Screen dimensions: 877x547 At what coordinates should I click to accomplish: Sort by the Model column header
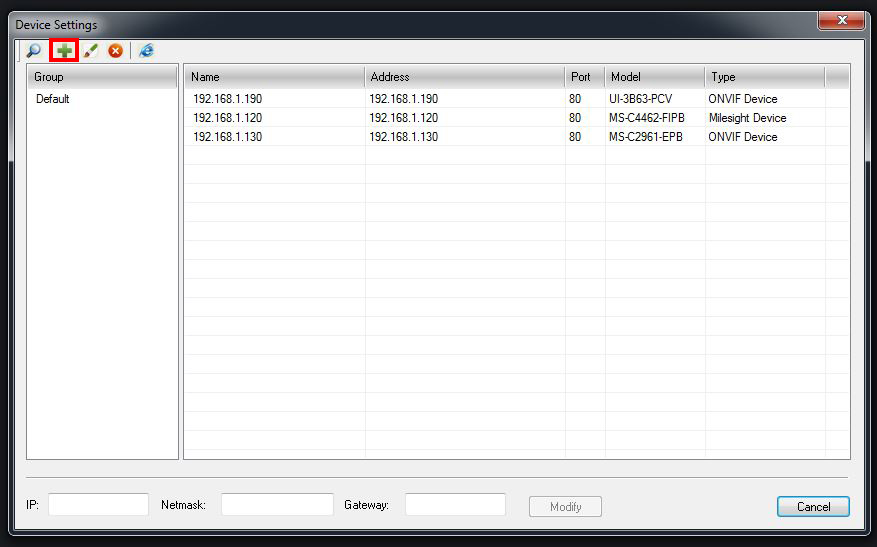coord(655,77)
